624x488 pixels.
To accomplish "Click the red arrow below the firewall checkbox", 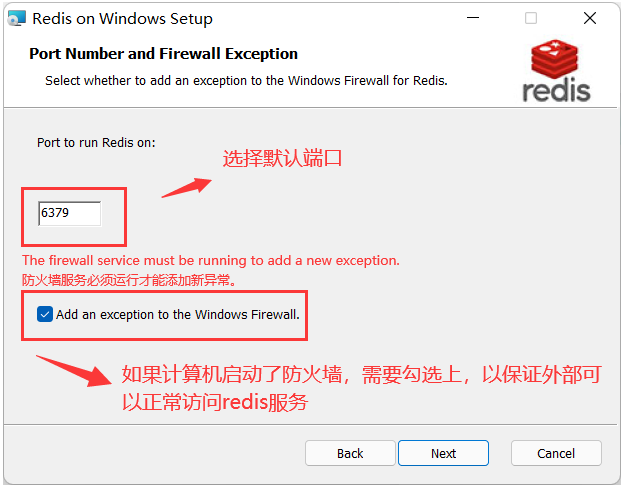I will pyautogui.click(x=74, y=371).
